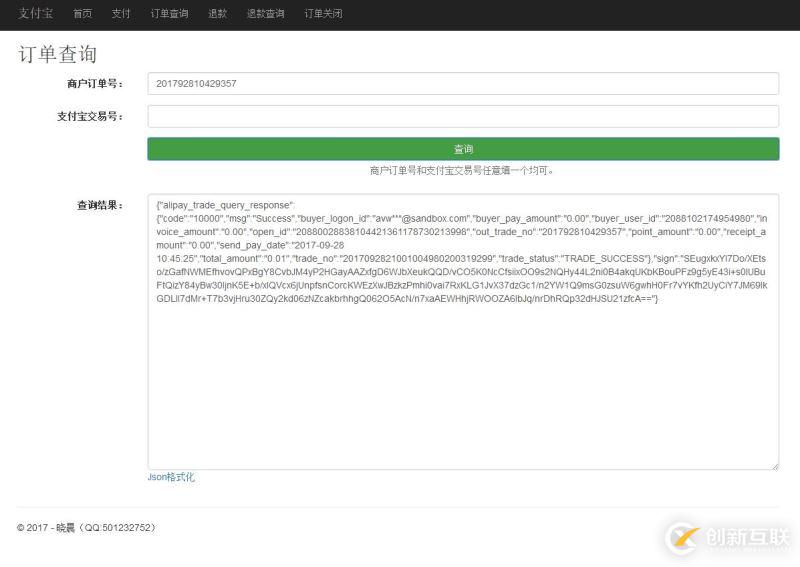The width and height of the screenshot is (800, 567).
Task: Click inside the 查询结果 textarea
Action: click(x=463, y=332)
